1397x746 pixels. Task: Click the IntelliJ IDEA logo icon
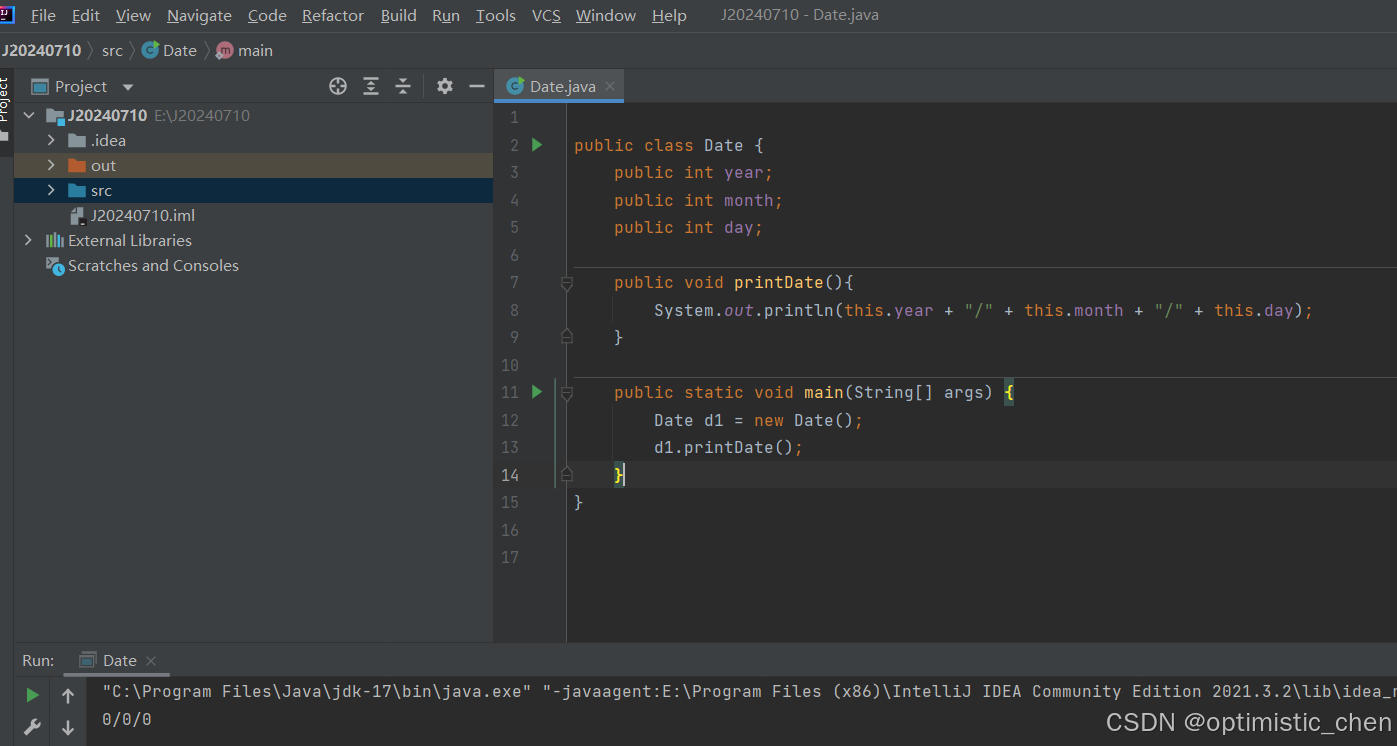point(7,14)
